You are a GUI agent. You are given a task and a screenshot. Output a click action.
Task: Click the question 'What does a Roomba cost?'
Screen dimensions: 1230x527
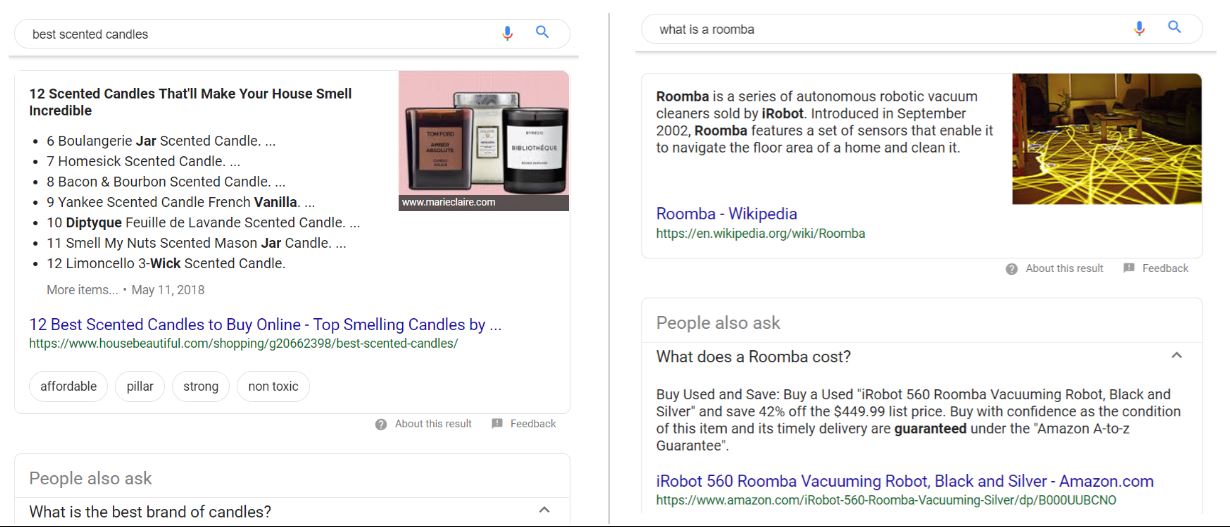(x=753, y=357)
